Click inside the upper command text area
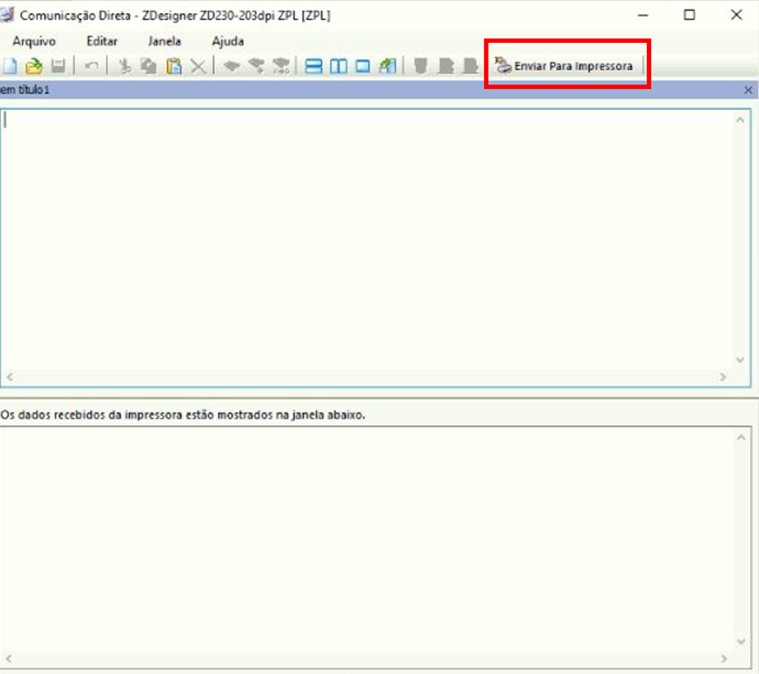The width and height of the screenshot is (759, 674). click(360, 230)
